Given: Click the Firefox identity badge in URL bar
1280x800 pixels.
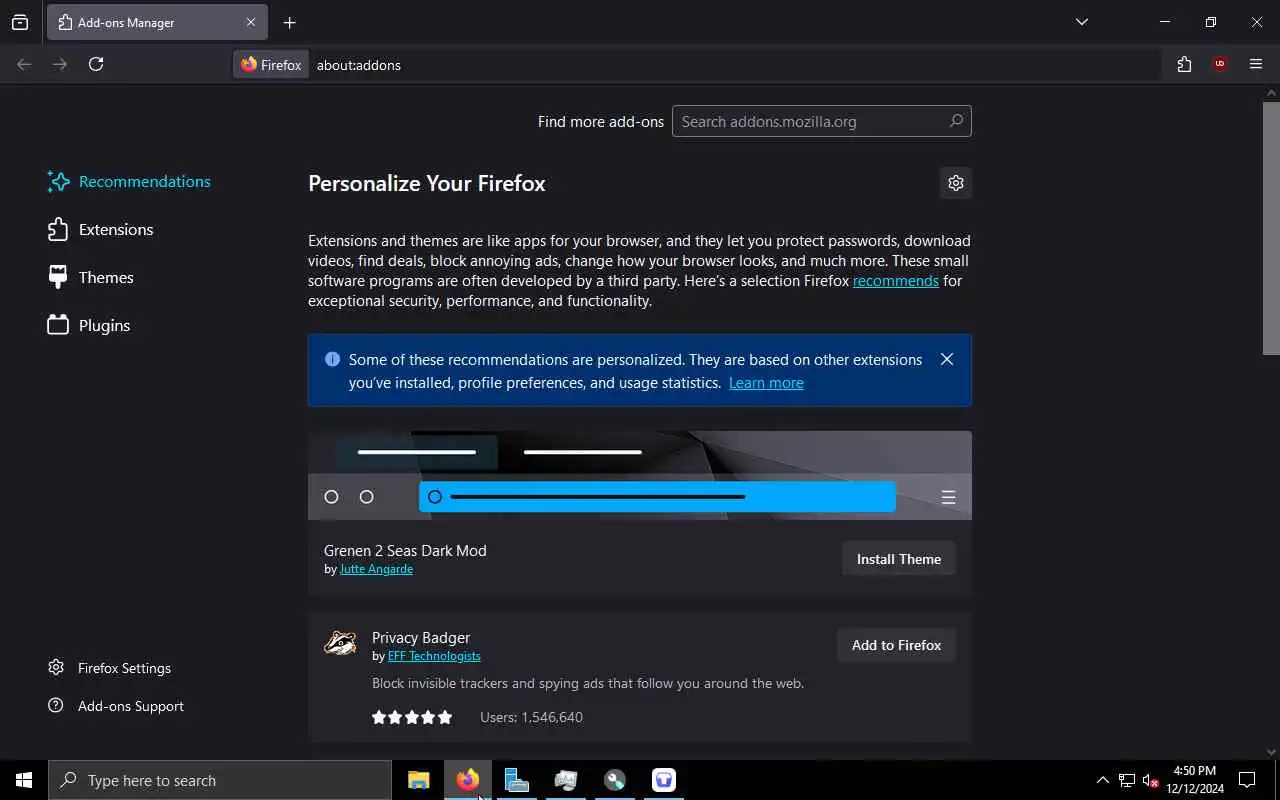Looking at the screenshot, I should pyautogui.click(x=271, y=64).
